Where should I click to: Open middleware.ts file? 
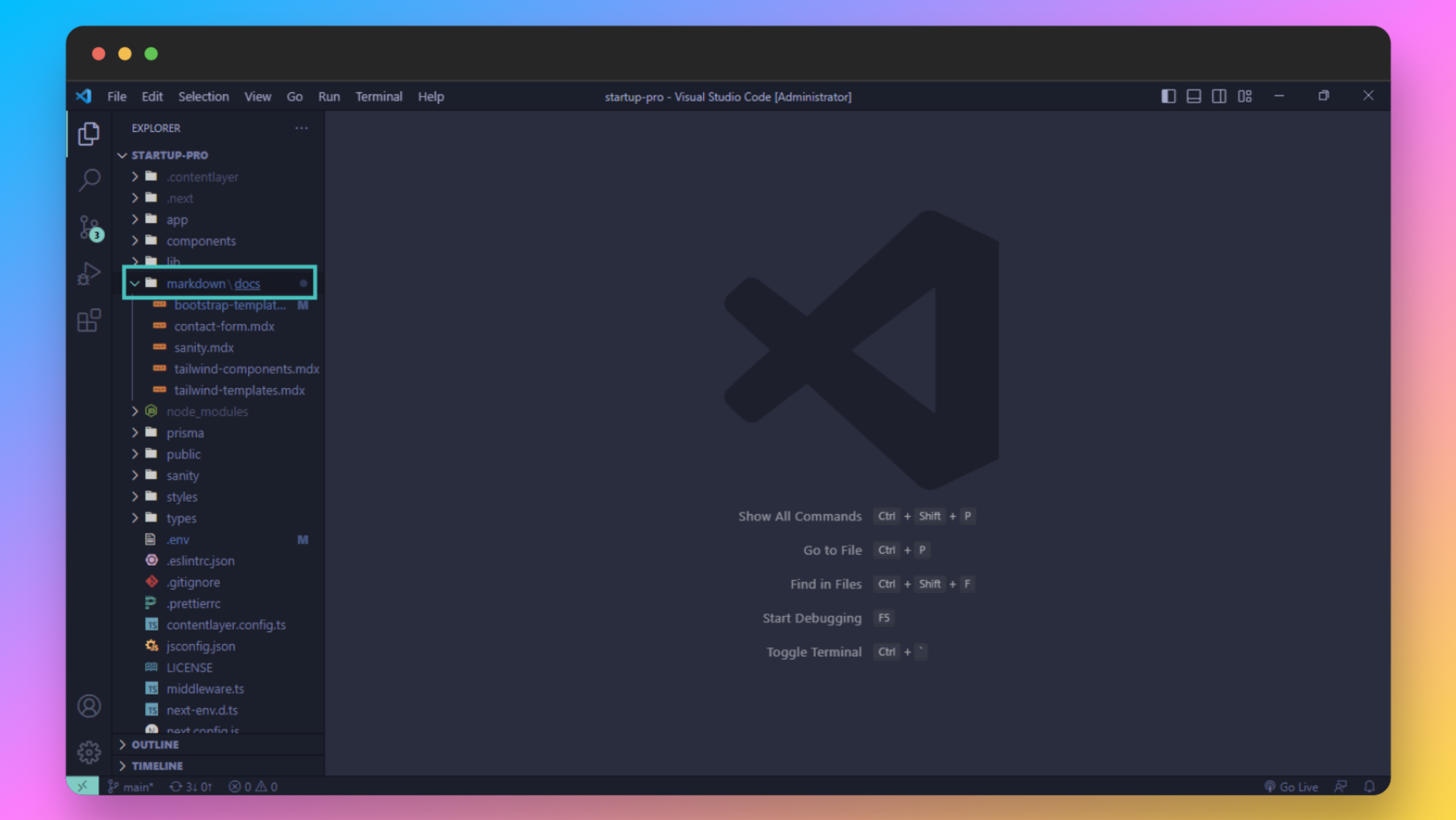pyautogui.click(x=218, y=689)
